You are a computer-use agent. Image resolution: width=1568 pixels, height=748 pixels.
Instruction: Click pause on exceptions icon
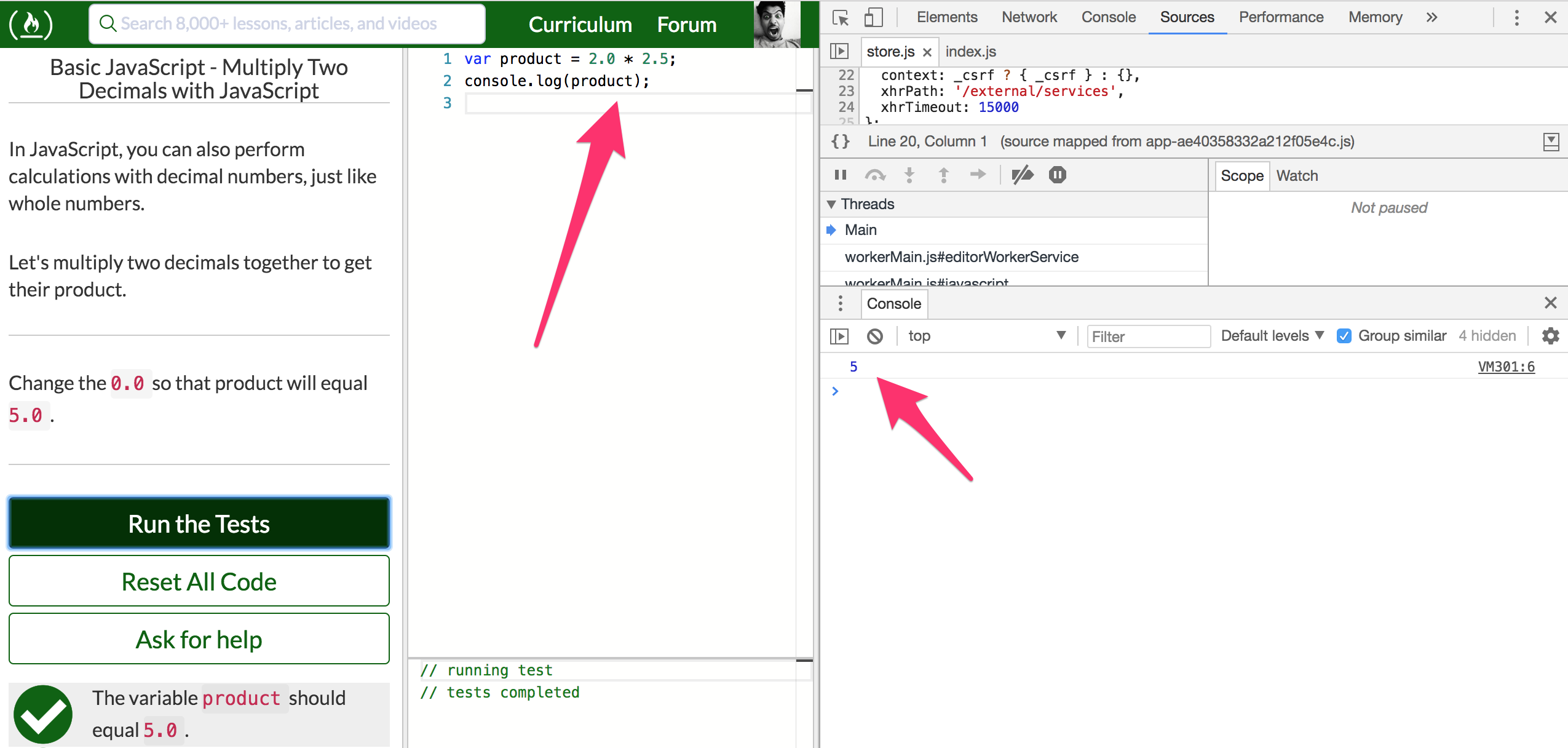(1057, 175)
